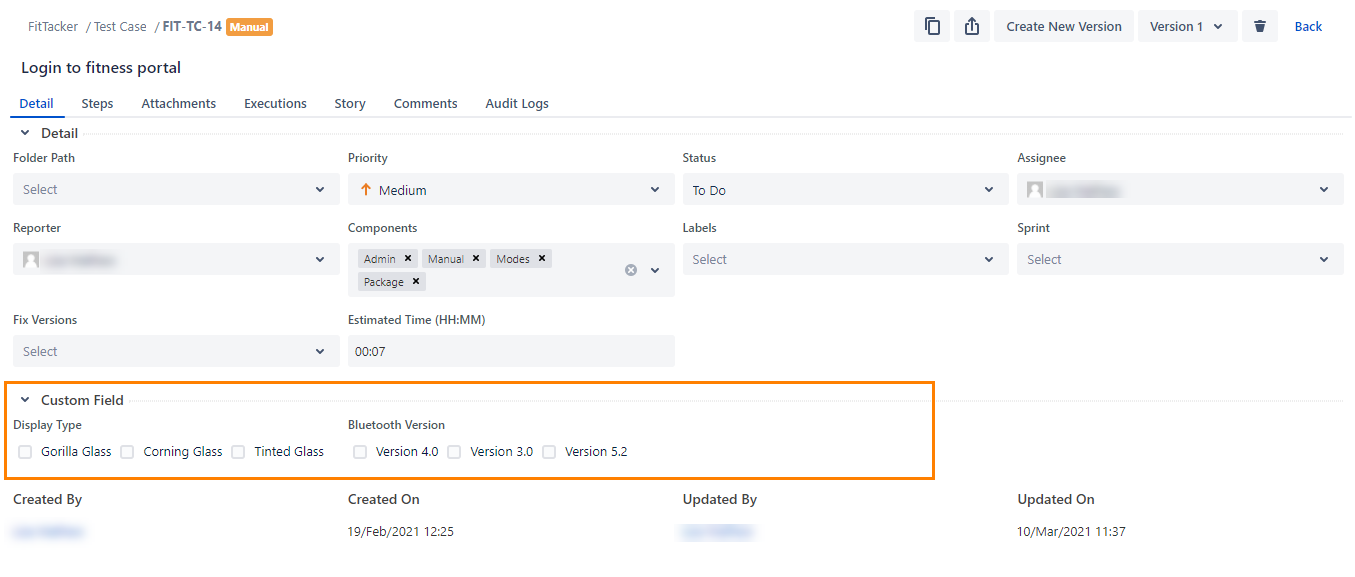Click the Manual badge
The height and width of the screenshot is (577, 1355).
[x=249, y=27]
